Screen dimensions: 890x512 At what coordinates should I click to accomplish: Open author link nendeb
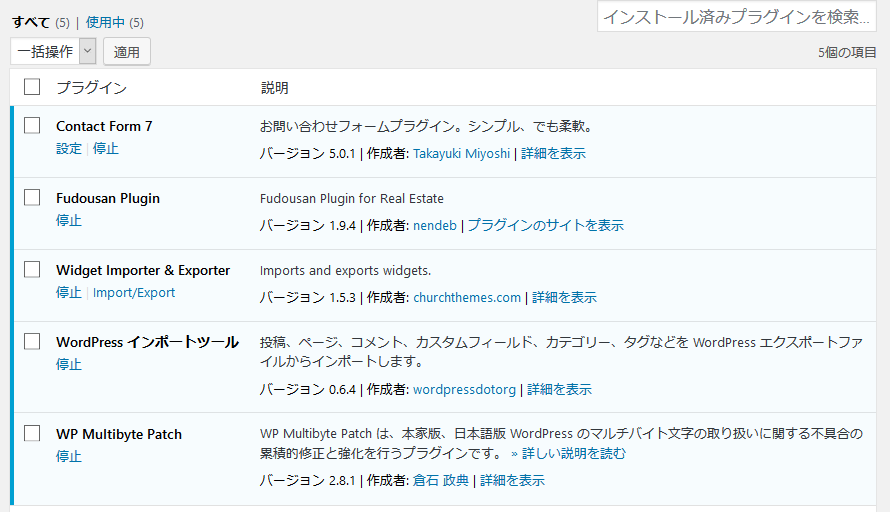435,225
